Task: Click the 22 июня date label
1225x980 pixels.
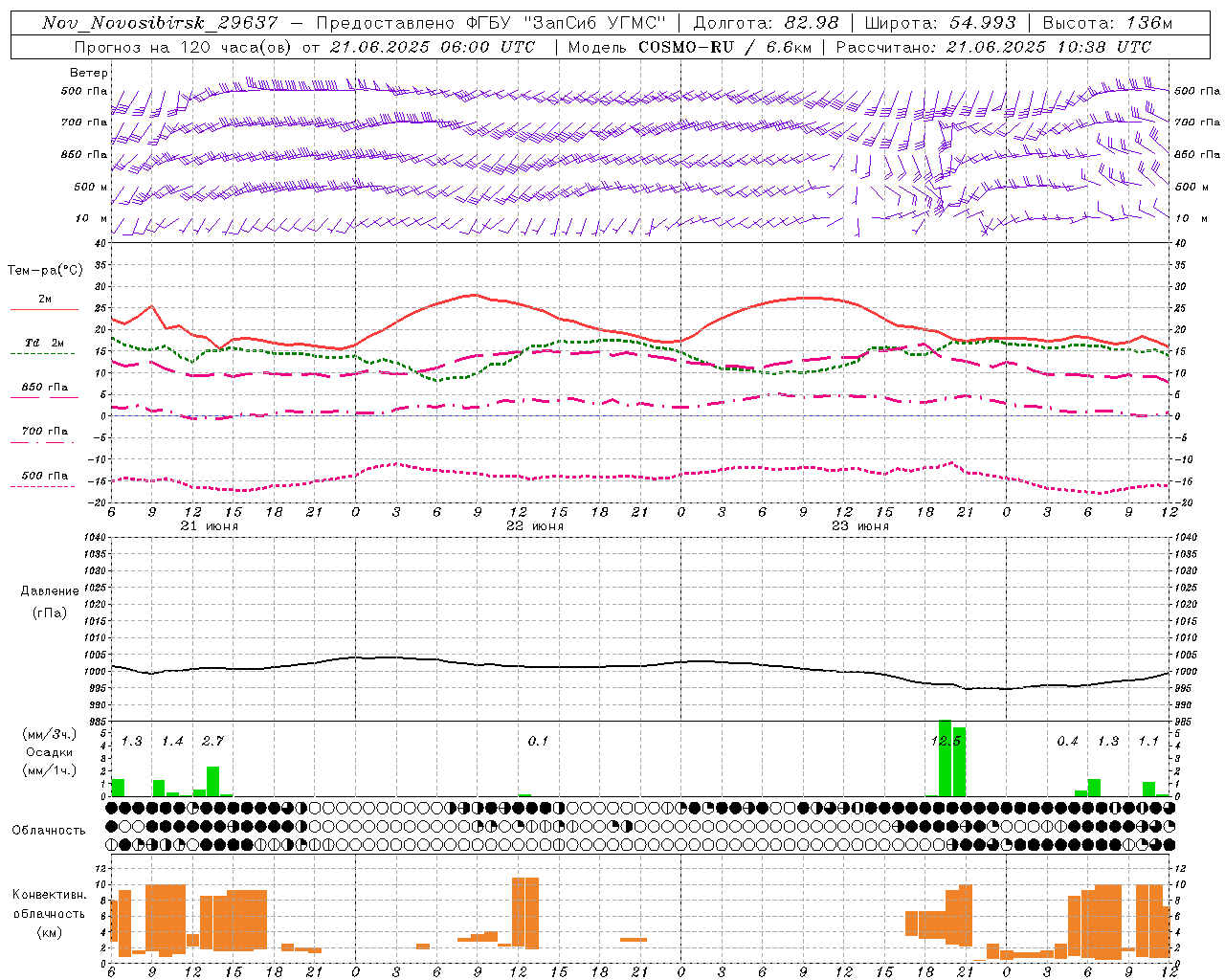Action: click(x=535, y=526)
